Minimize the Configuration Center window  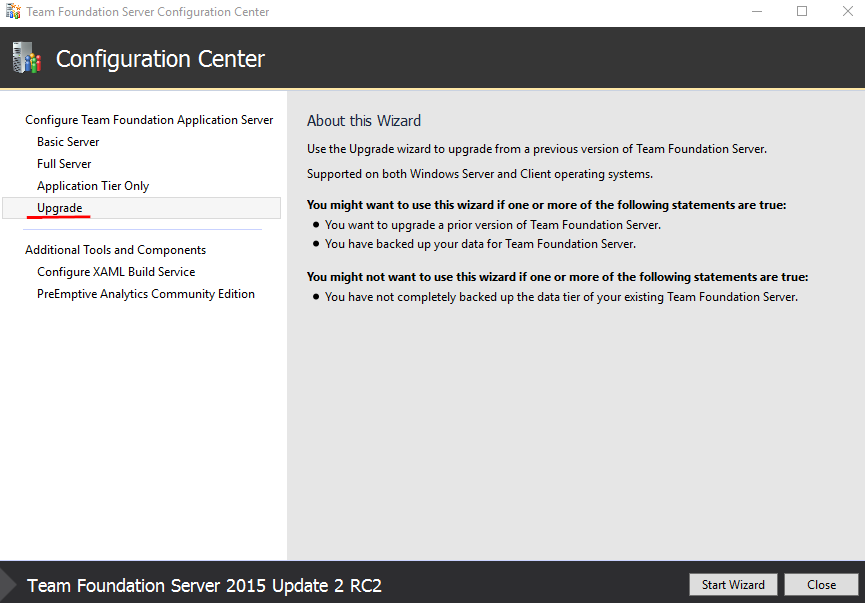(x=755, y=12)
